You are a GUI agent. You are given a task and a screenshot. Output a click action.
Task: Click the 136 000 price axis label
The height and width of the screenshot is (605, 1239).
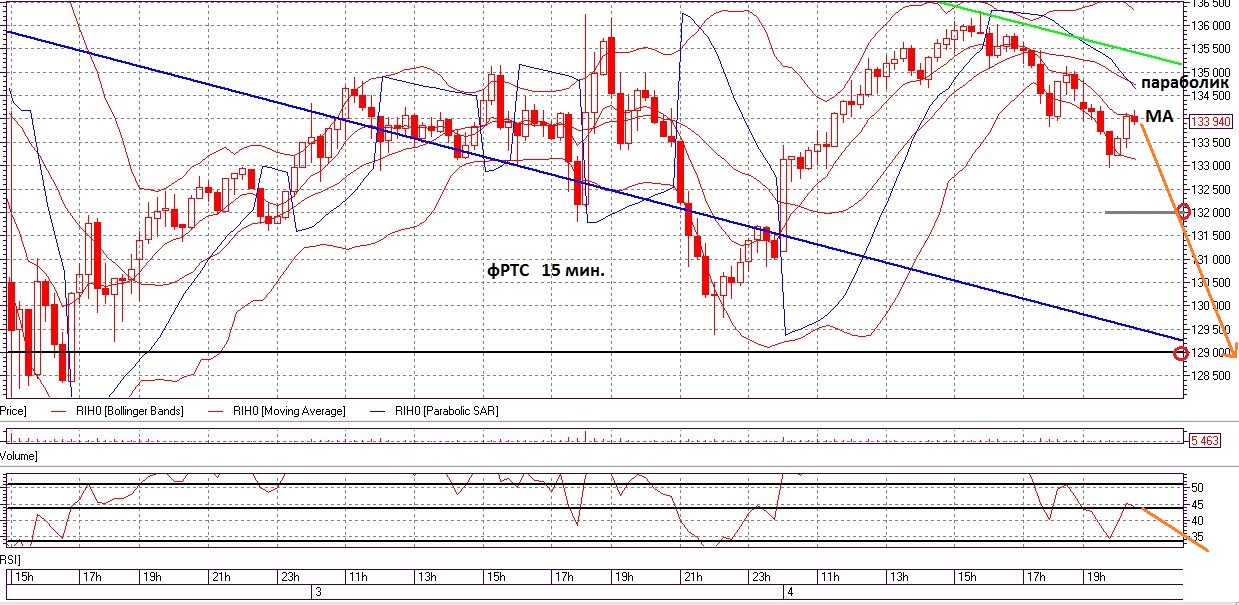pos(1211,26)
